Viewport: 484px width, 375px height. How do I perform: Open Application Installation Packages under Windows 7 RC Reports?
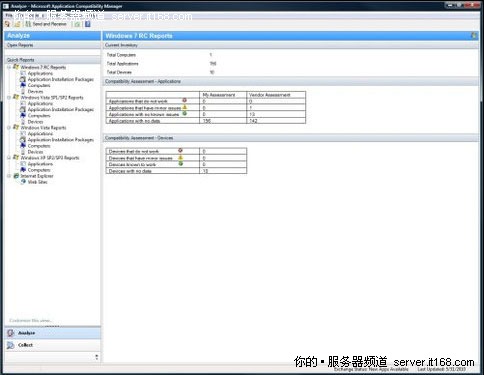tap(61, 79)
